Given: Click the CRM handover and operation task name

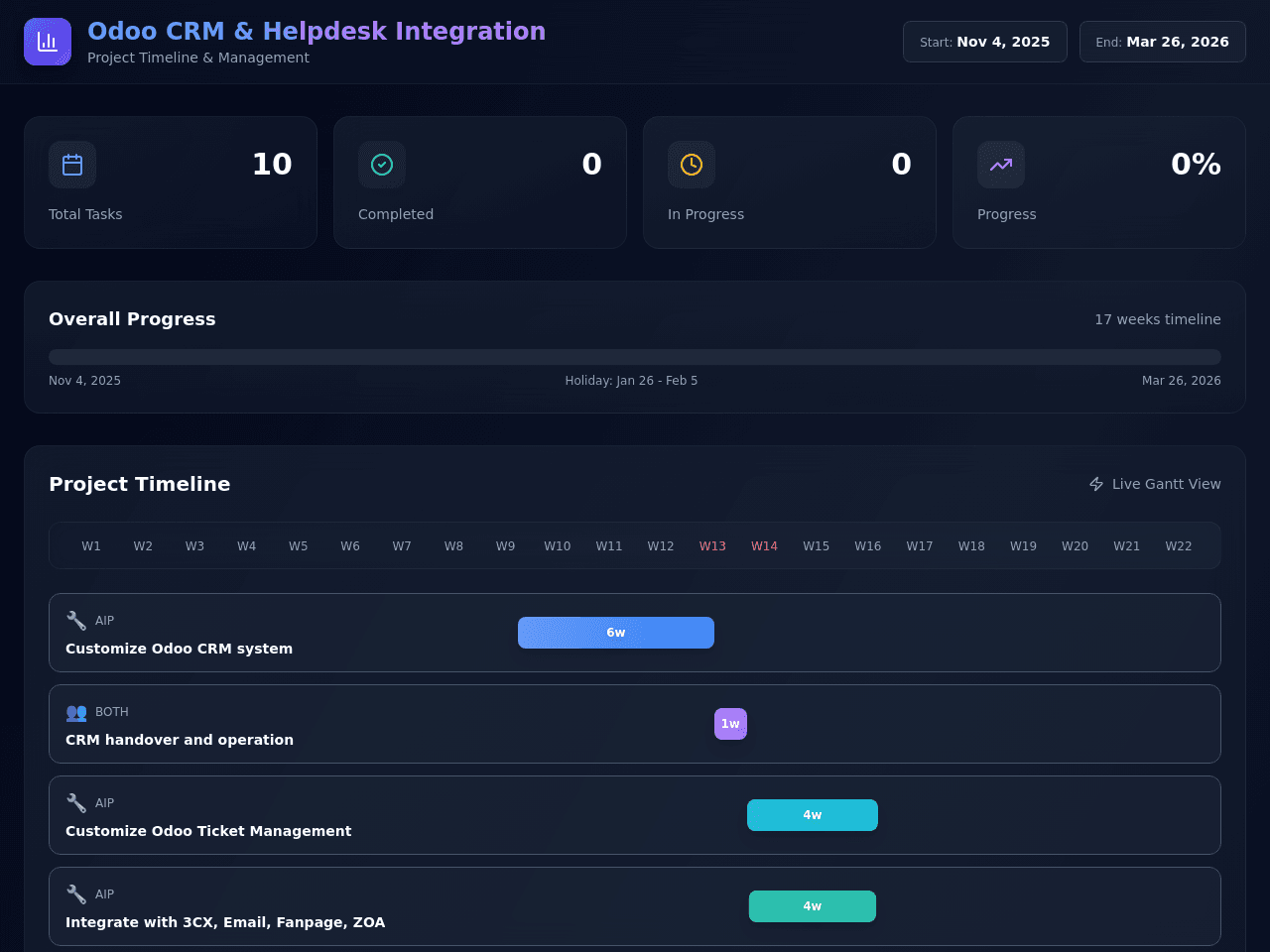Looking at the screenshot, I should [x=180, y=740].
